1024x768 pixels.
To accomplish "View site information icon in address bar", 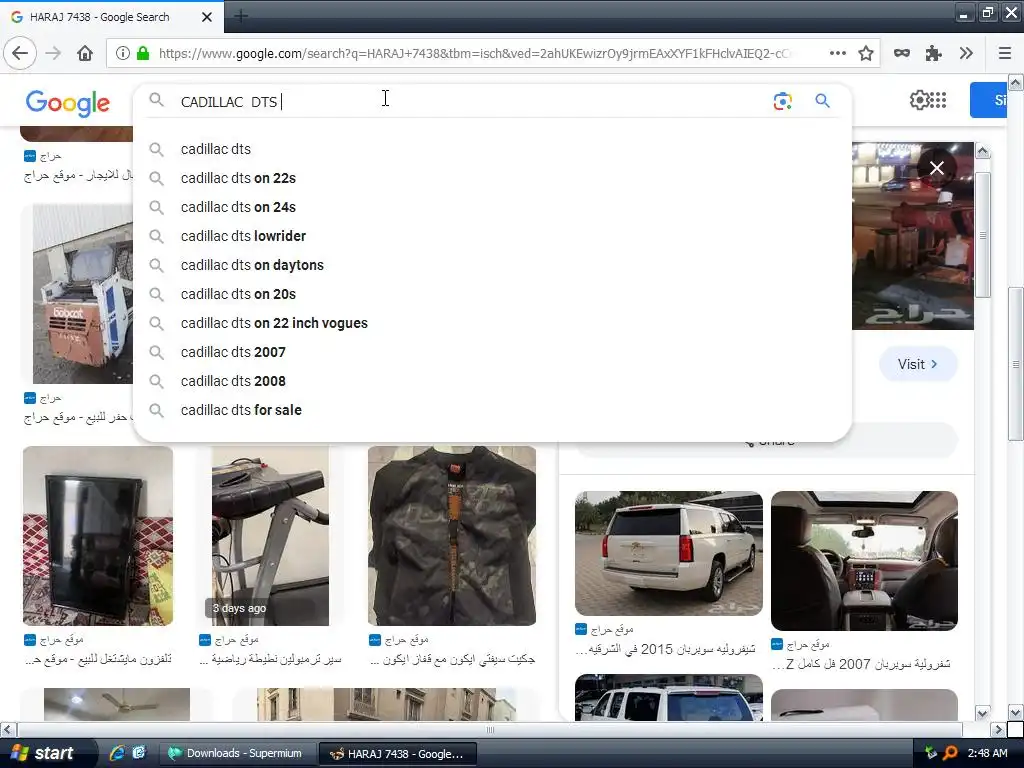I will tap(122, 53).
